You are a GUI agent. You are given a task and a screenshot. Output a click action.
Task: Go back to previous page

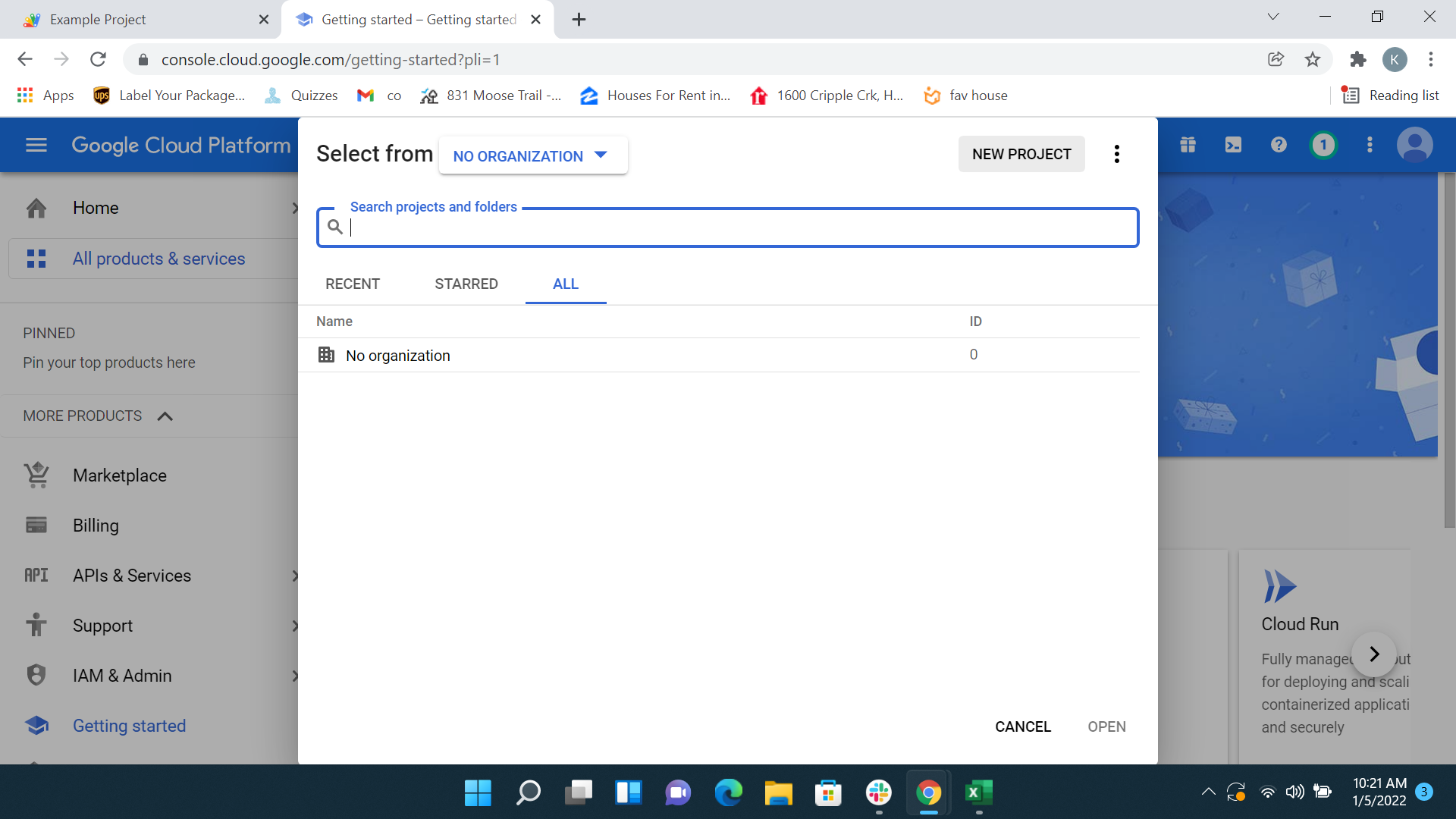25,59
